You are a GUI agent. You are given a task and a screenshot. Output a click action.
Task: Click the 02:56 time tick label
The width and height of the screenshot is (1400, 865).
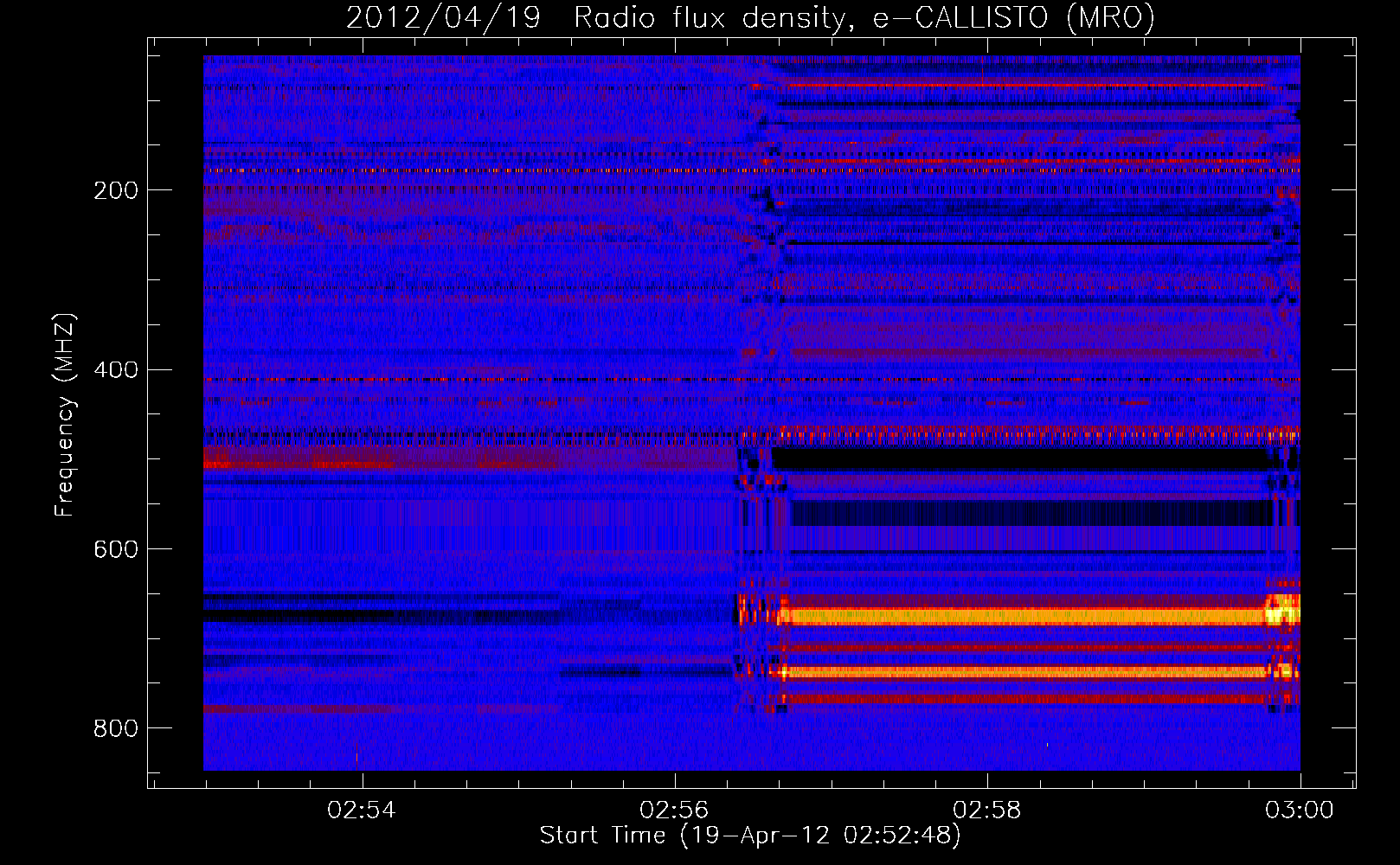click(x=674, y=811)
